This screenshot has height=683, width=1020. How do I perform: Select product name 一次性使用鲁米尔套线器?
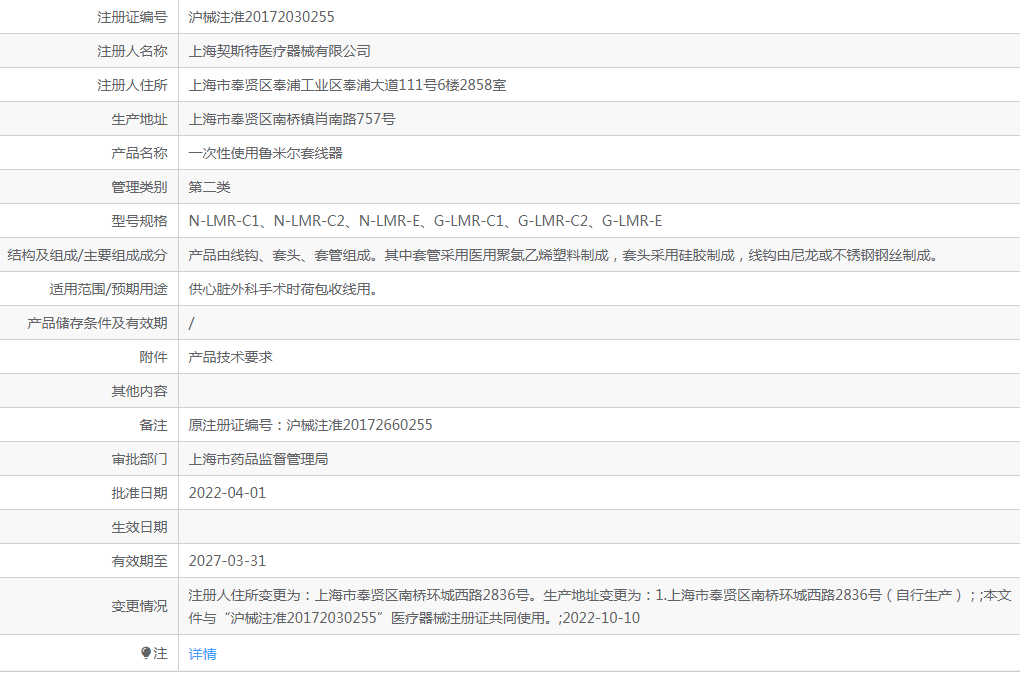coord(265,153)
